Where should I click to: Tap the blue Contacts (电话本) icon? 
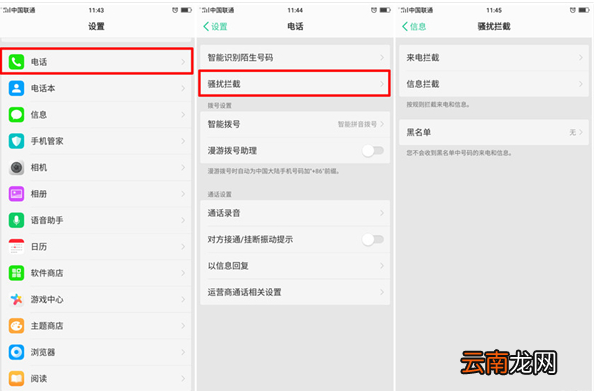pyautogui.click(x=16, y=88)
